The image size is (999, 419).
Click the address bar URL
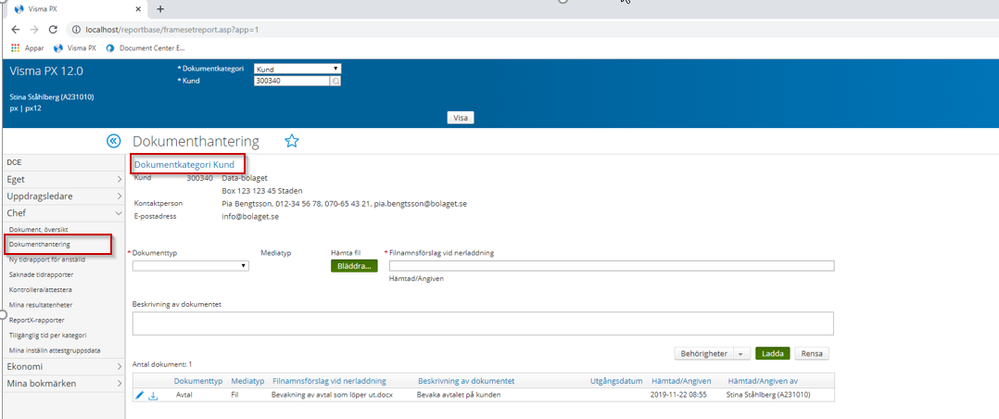tap(172, 29)
